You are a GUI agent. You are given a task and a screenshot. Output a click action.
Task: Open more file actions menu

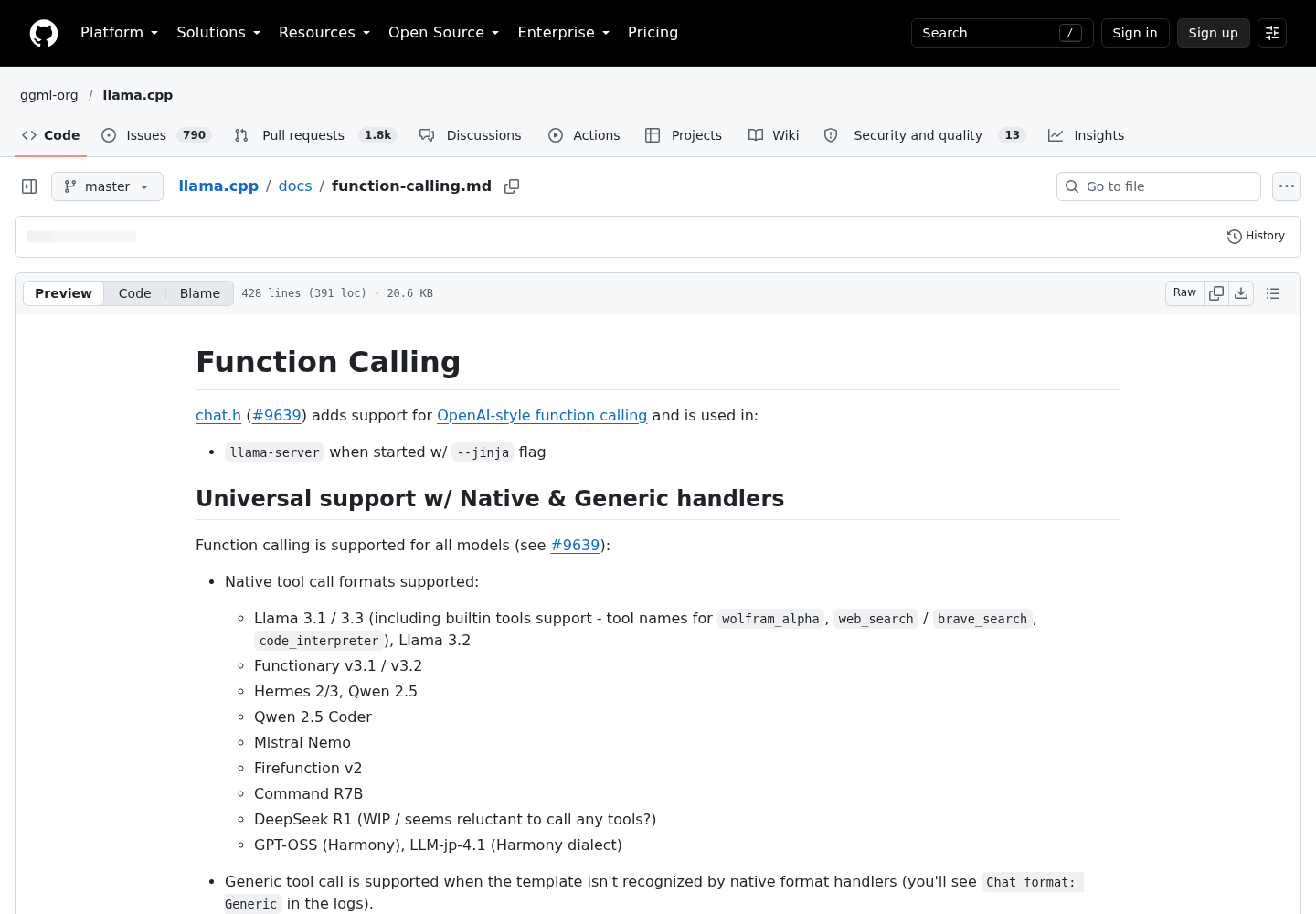(x=1287, y=186)
